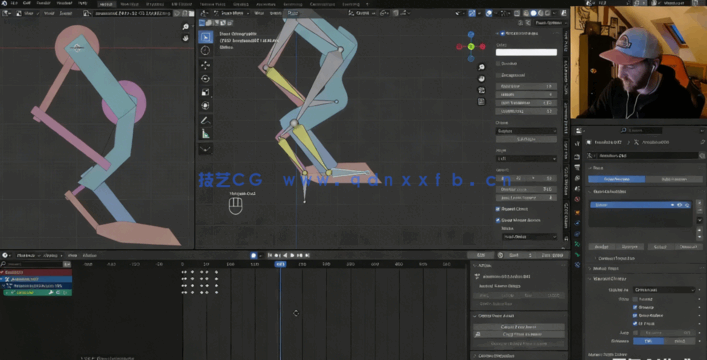The height and width of the screenshot is (360, 707).
Task: Enable the Names checkbox in Viewport Display
Action: pos(635,299)
